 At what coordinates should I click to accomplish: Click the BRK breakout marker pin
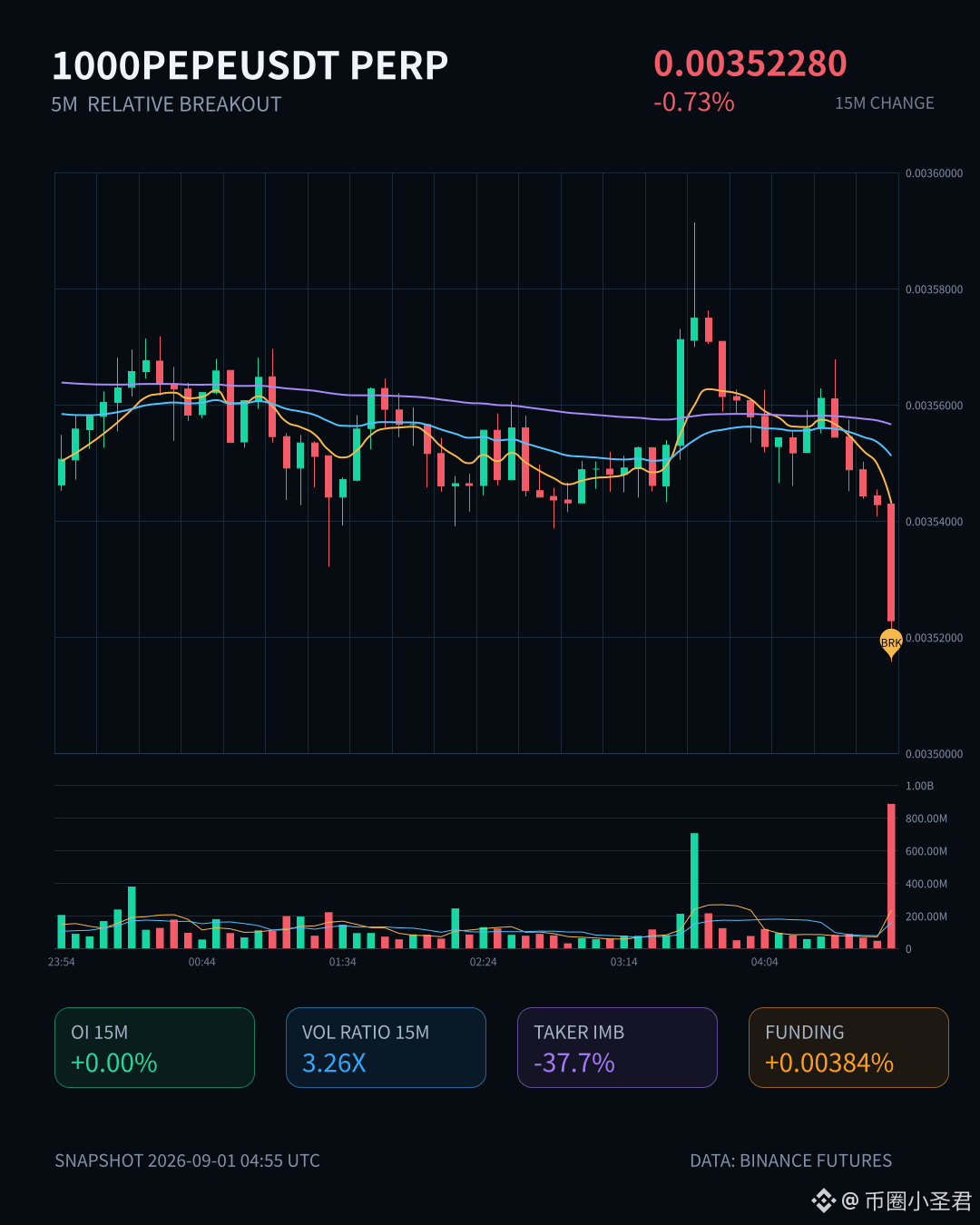click(891, 643)
